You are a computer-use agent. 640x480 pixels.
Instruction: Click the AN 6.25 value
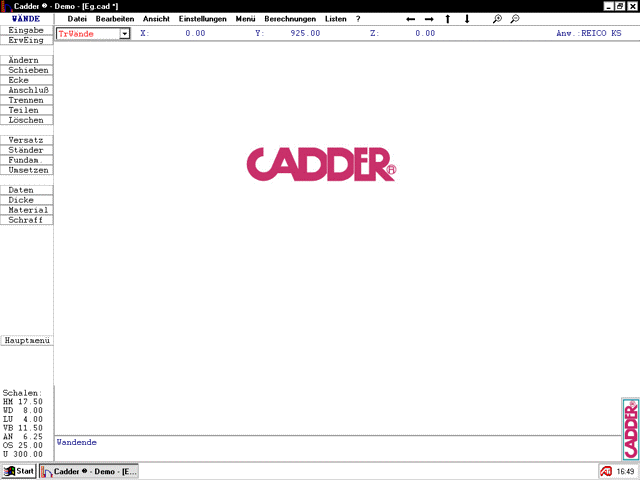pos(23,437)
